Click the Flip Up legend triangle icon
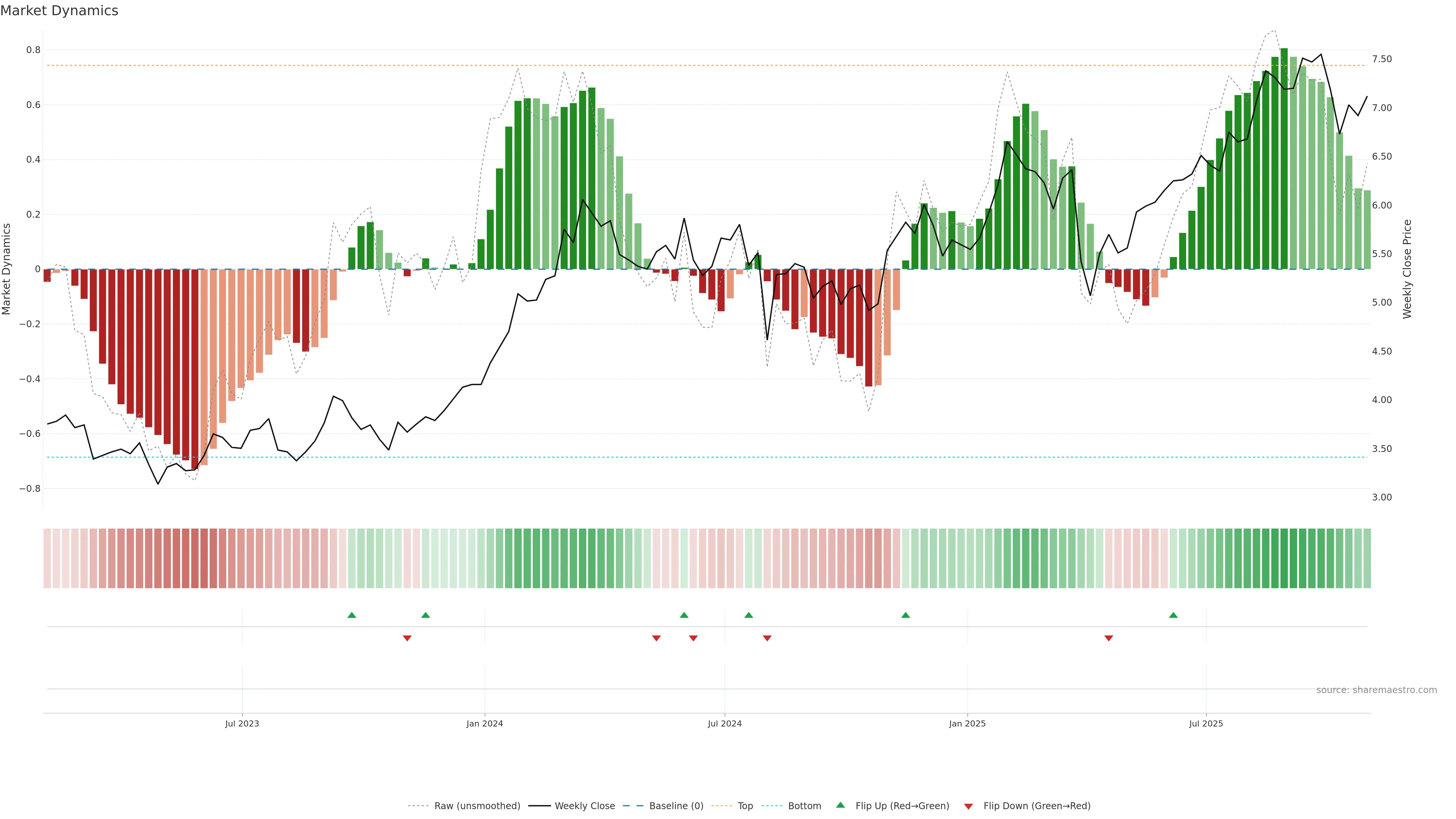Screen dimensions: 1456x819 841,805
